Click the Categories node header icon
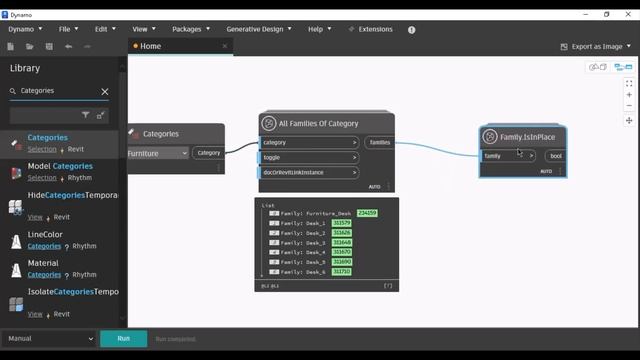 click(133, 133)
